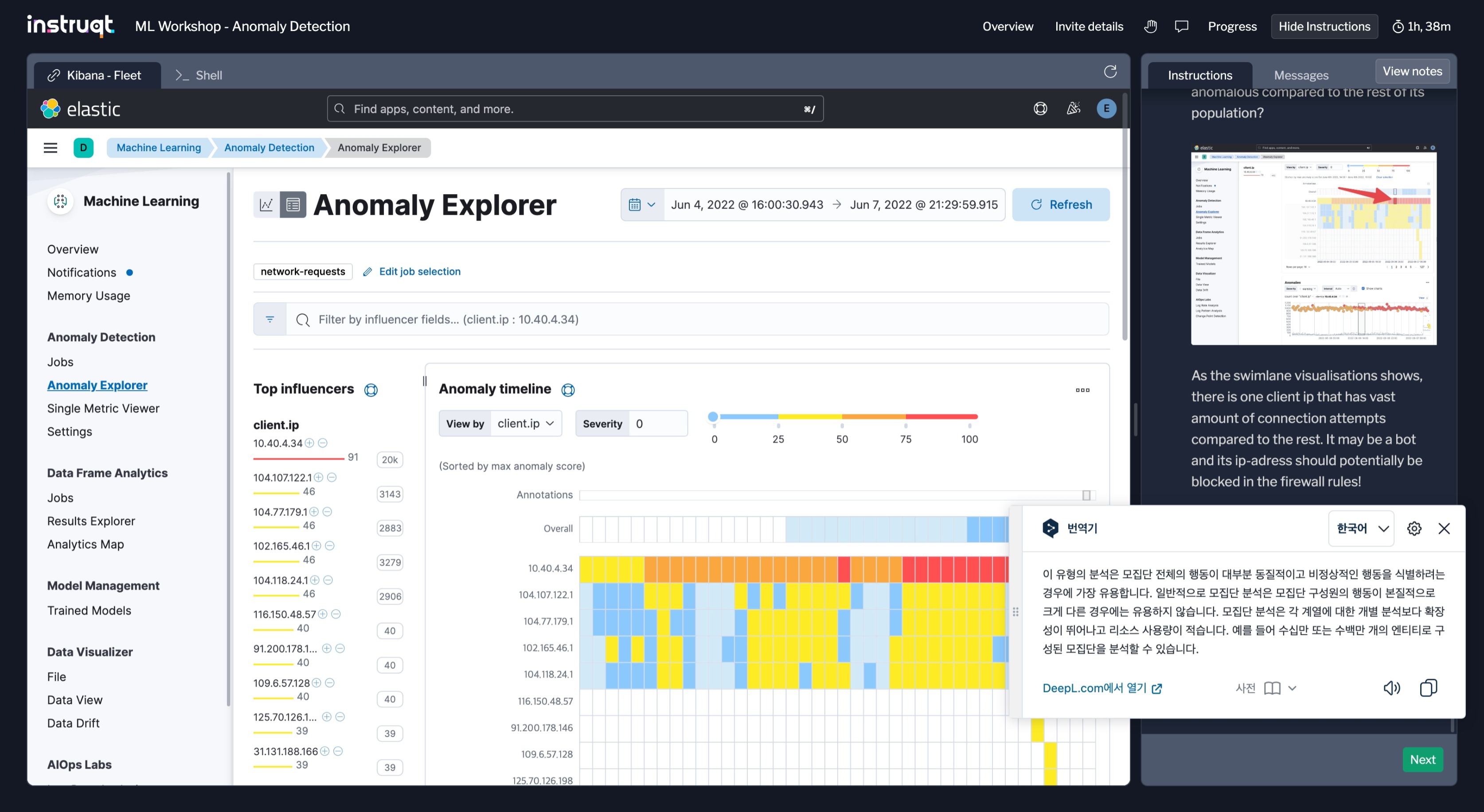The height and width of the screenshot is (812, 1484).
Task: Expand the DeepL dictionary 사전 chevron
Action: click(1292, 688)
